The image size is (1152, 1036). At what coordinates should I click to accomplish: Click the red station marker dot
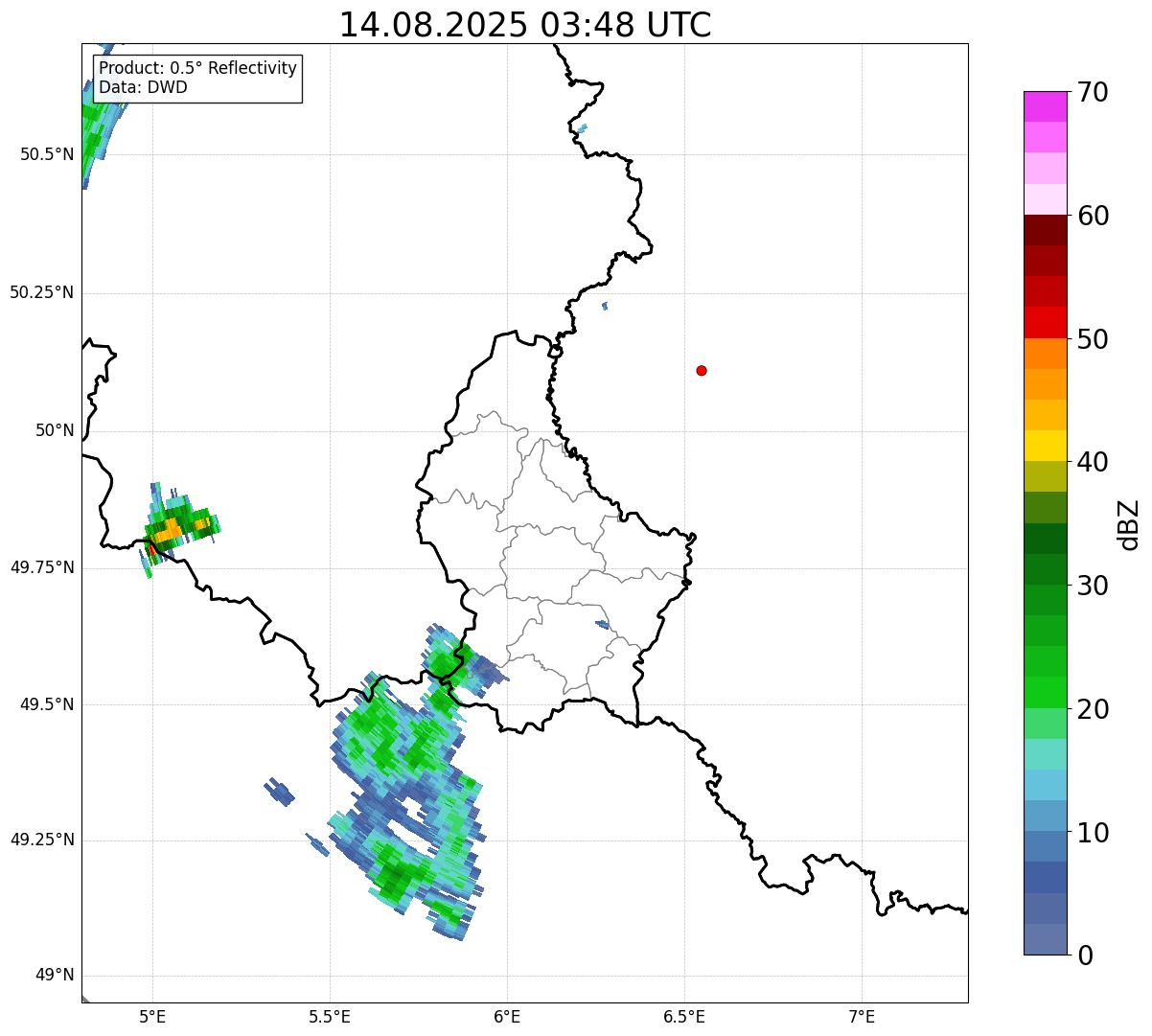pos(702,370)
